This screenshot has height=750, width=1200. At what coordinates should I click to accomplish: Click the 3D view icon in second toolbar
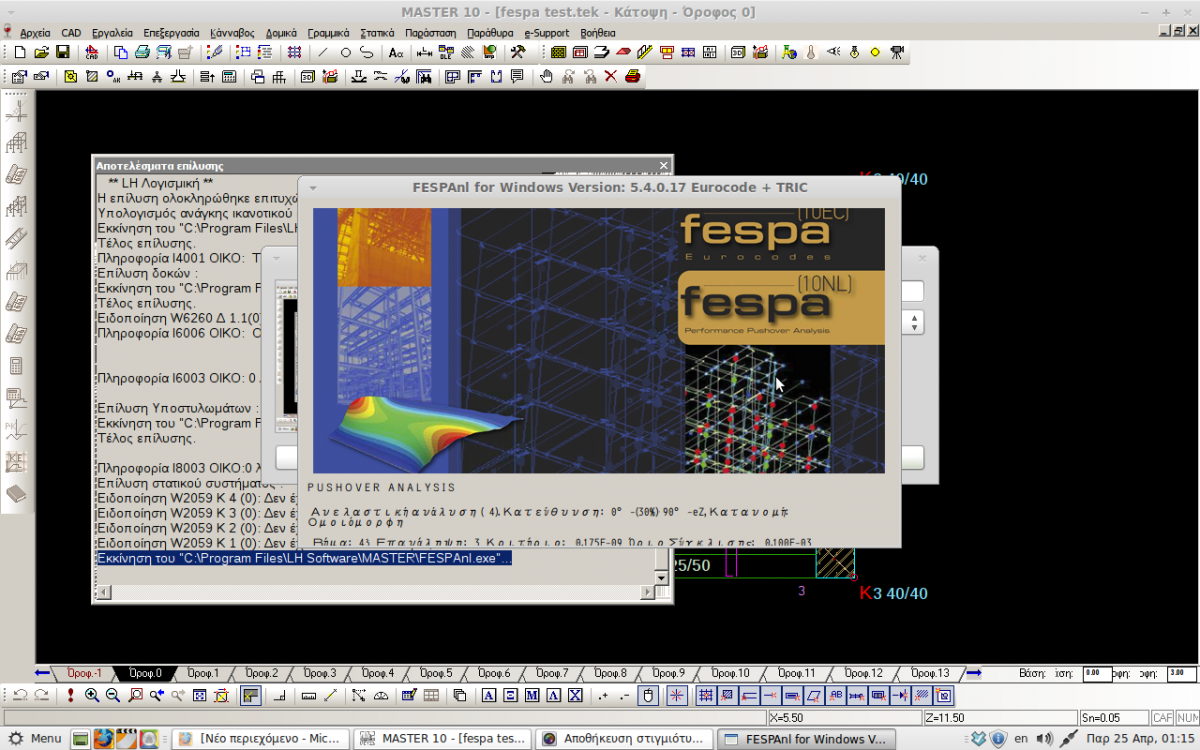pos(307,76)
